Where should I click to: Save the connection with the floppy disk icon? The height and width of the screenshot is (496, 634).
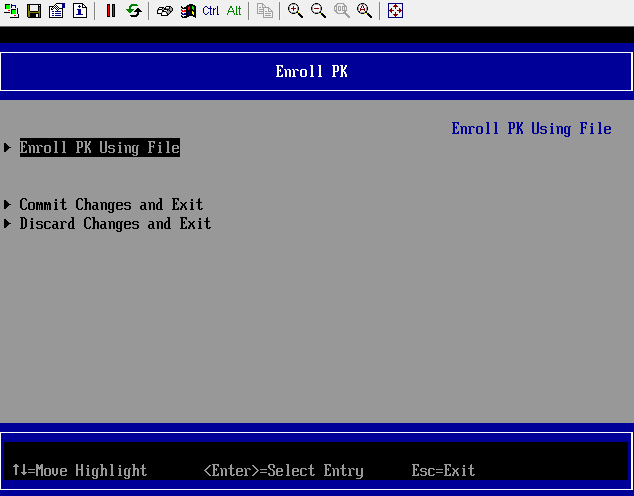pyautogui.click(x=34, y=11)
